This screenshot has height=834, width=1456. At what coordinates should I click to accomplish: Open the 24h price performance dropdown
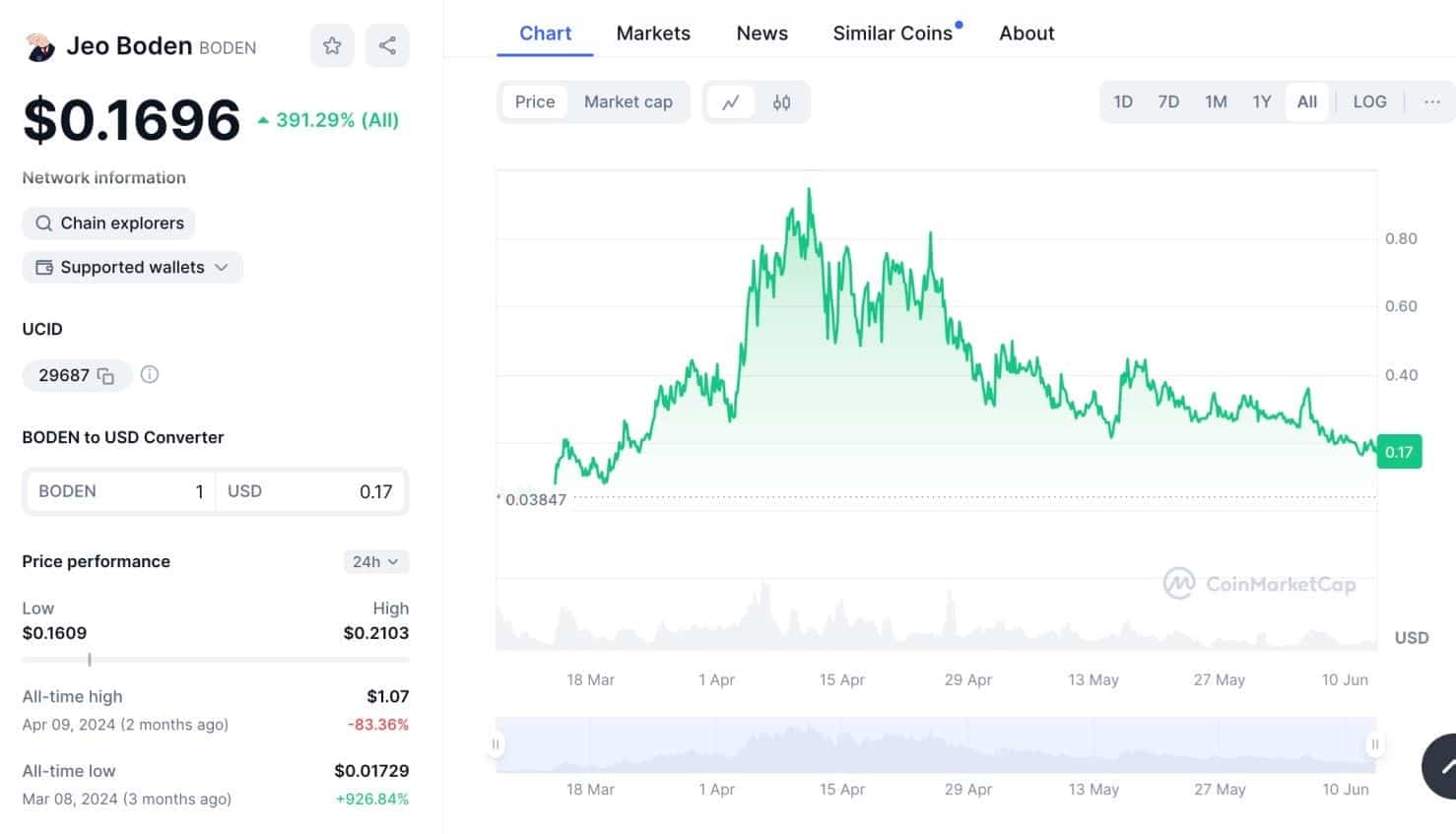tap(375, 561)
